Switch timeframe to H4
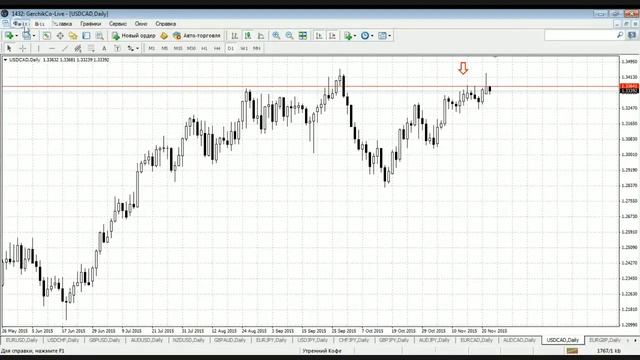Viewport: 640px width, 360px height. pos(217,48)
